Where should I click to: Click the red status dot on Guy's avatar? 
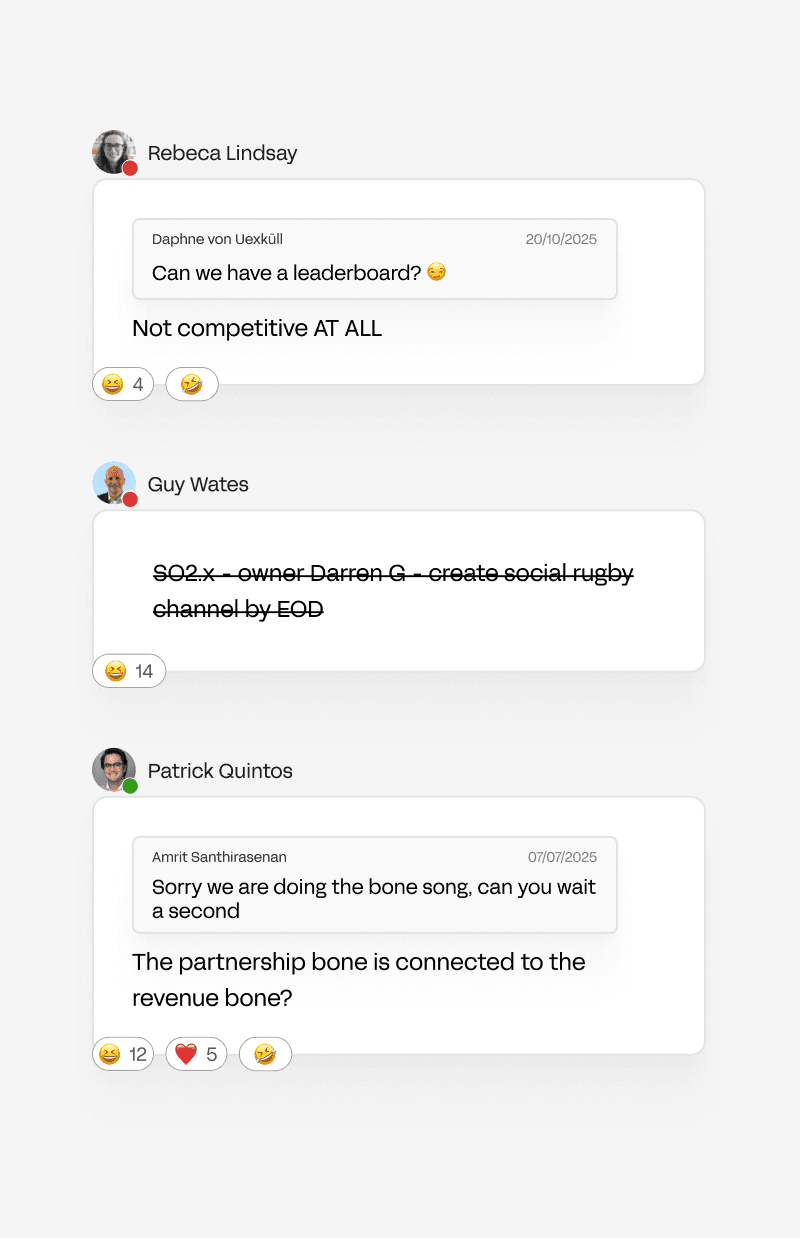[130, 499]
